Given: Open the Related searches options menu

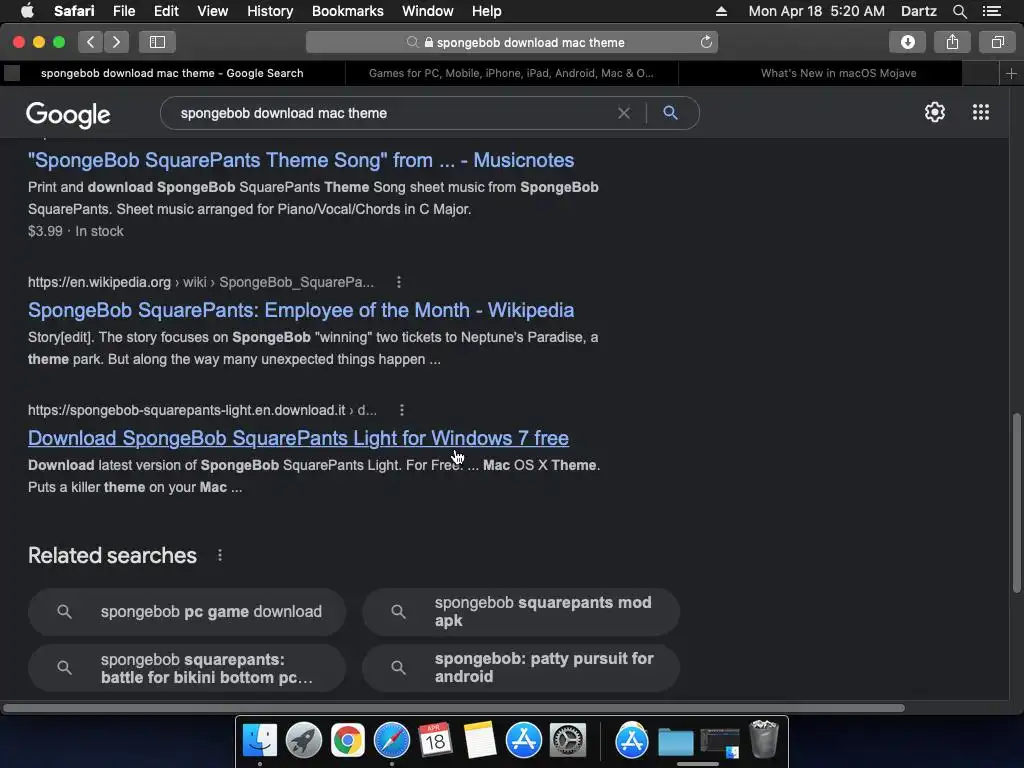Looking at the screenshot, I should pyautogui.click(x=220, y=555).
